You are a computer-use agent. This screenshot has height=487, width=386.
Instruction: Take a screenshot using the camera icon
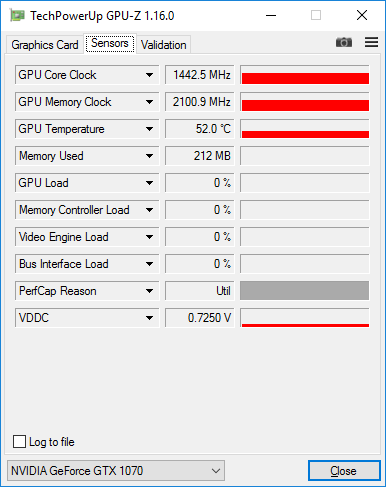344,42
